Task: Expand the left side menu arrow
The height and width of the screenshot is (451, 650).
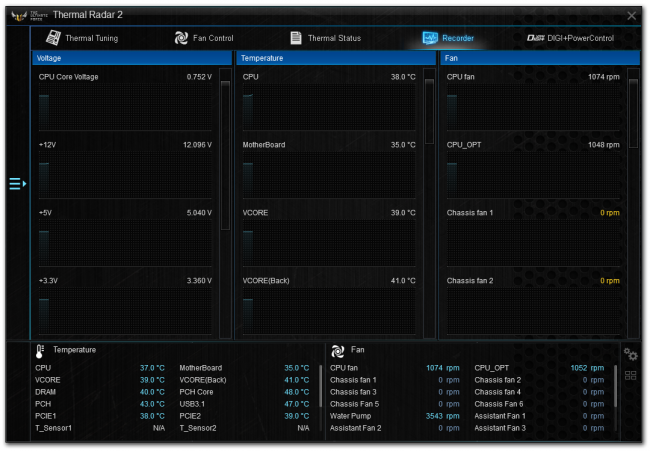Action: coord(17,184)
